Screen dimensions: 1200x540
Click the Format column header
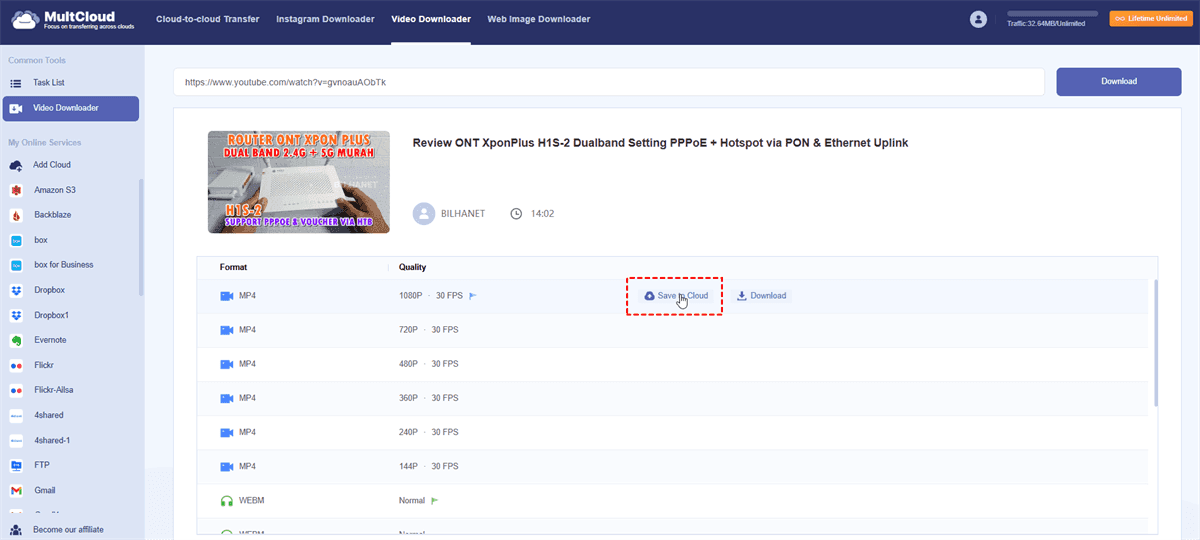coord(234,267)
